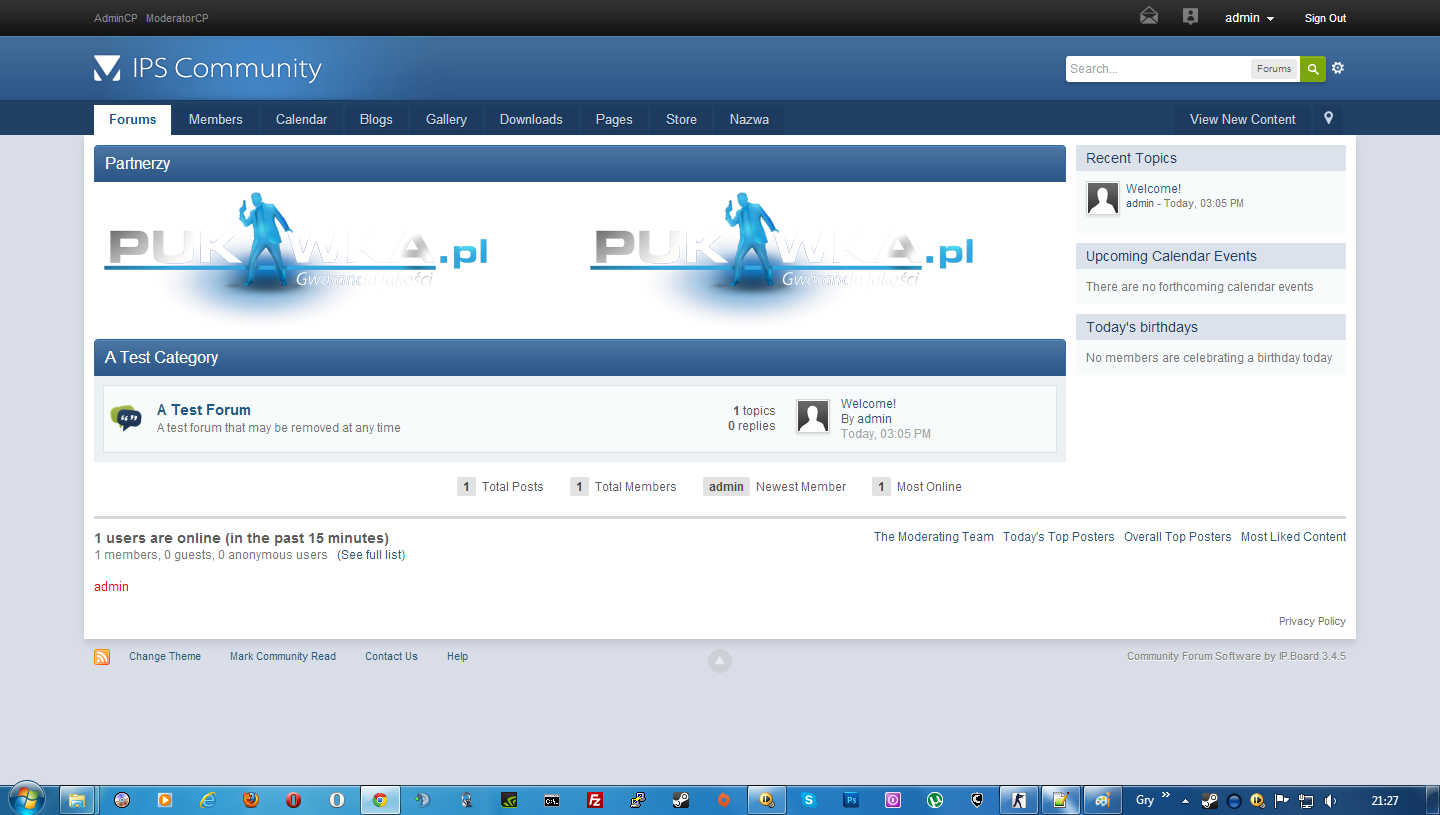Image resolution: width=1440 pixels, height=815 pixels.
Task: Open the Gallery tab
Action: pyautogui.click(x=446, y=119)
